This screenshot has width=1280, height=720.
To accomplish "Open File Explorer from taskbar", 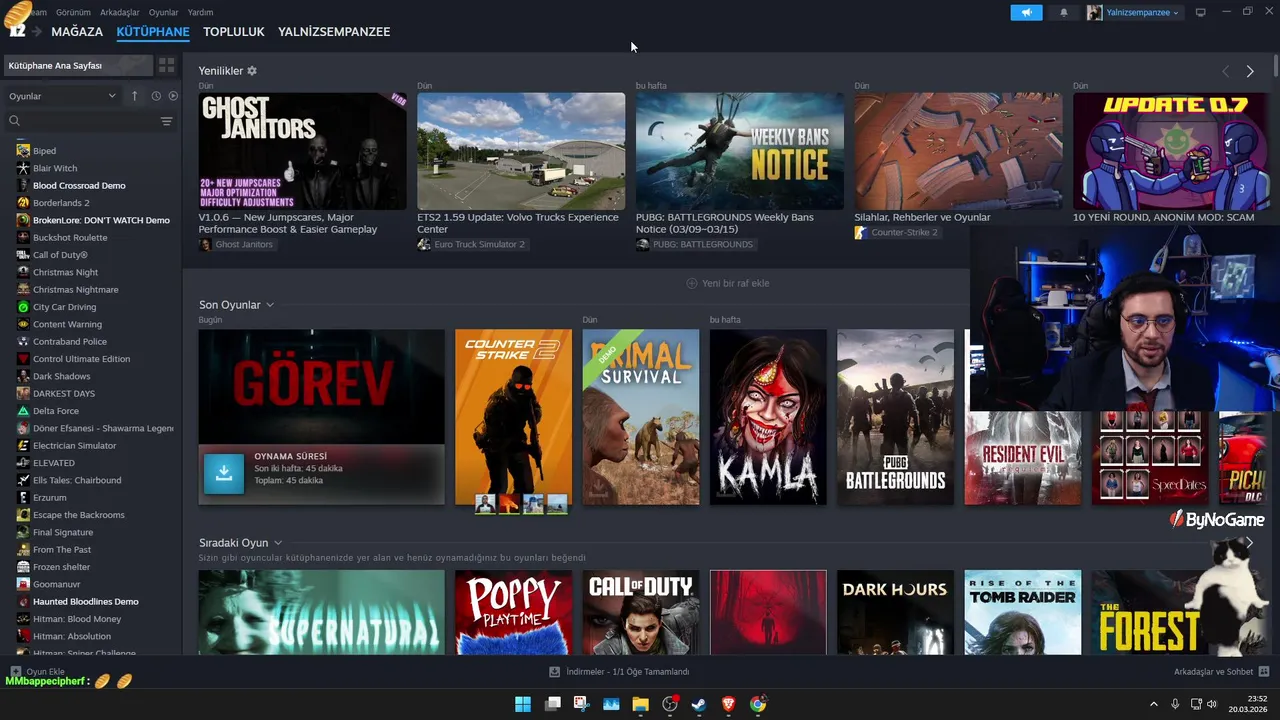I will coord(640,704).
